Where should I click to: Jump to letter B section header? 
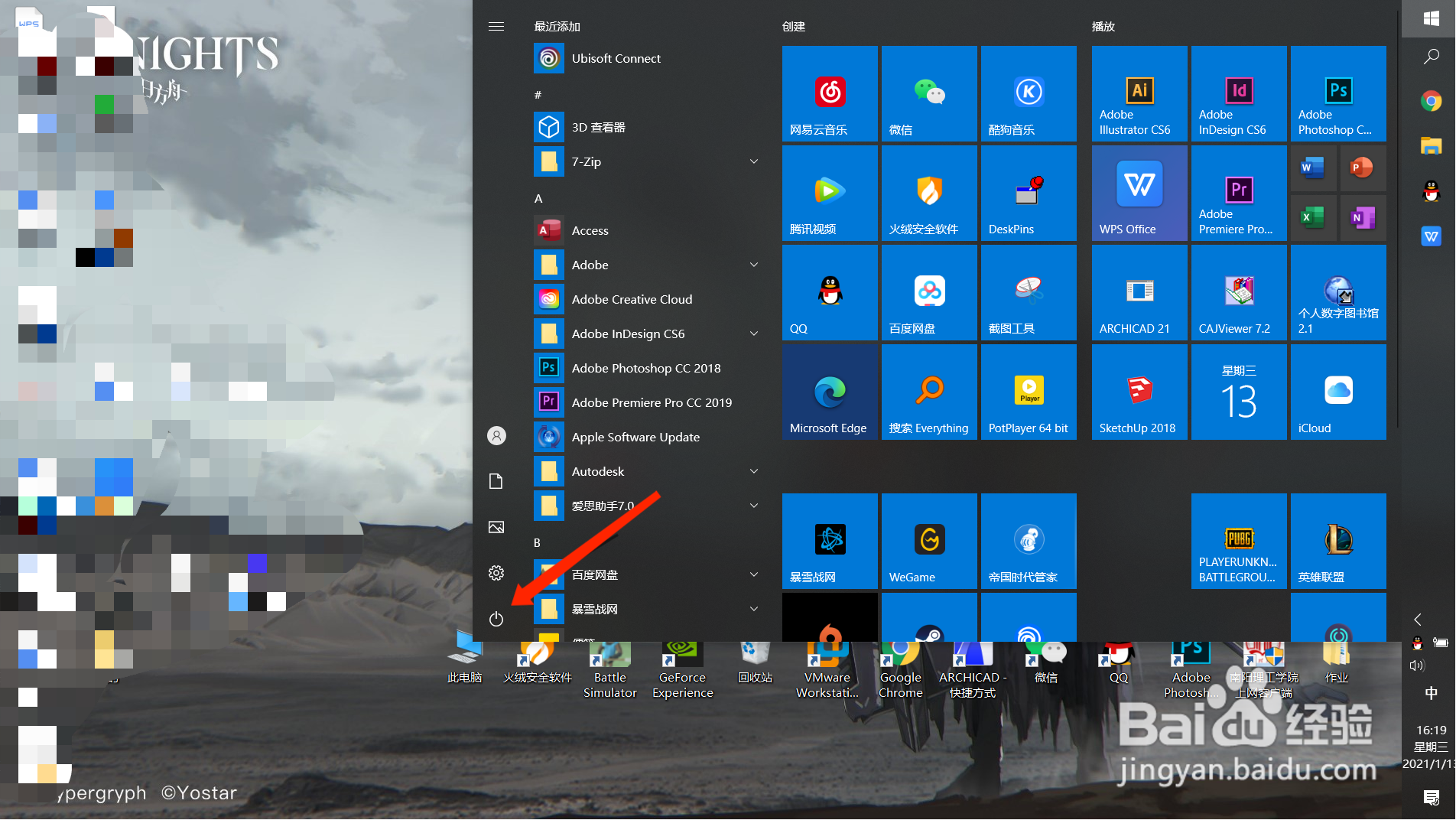pos(537,542)
